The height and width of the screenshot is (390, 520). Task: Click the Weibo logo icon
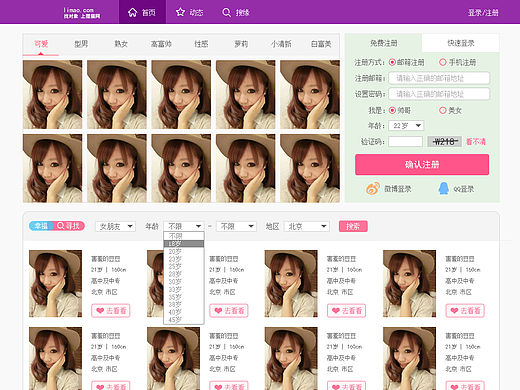(373, 188)
